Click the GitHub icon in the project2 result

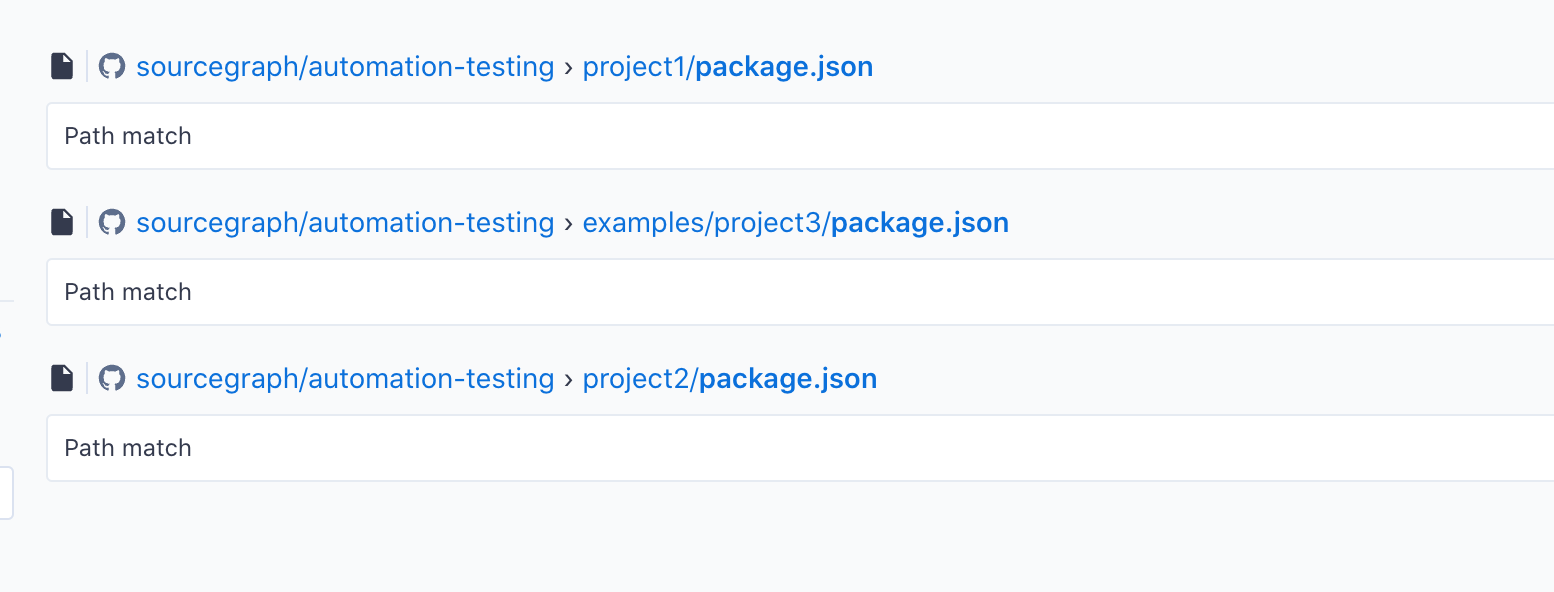[x=112, y=379]
